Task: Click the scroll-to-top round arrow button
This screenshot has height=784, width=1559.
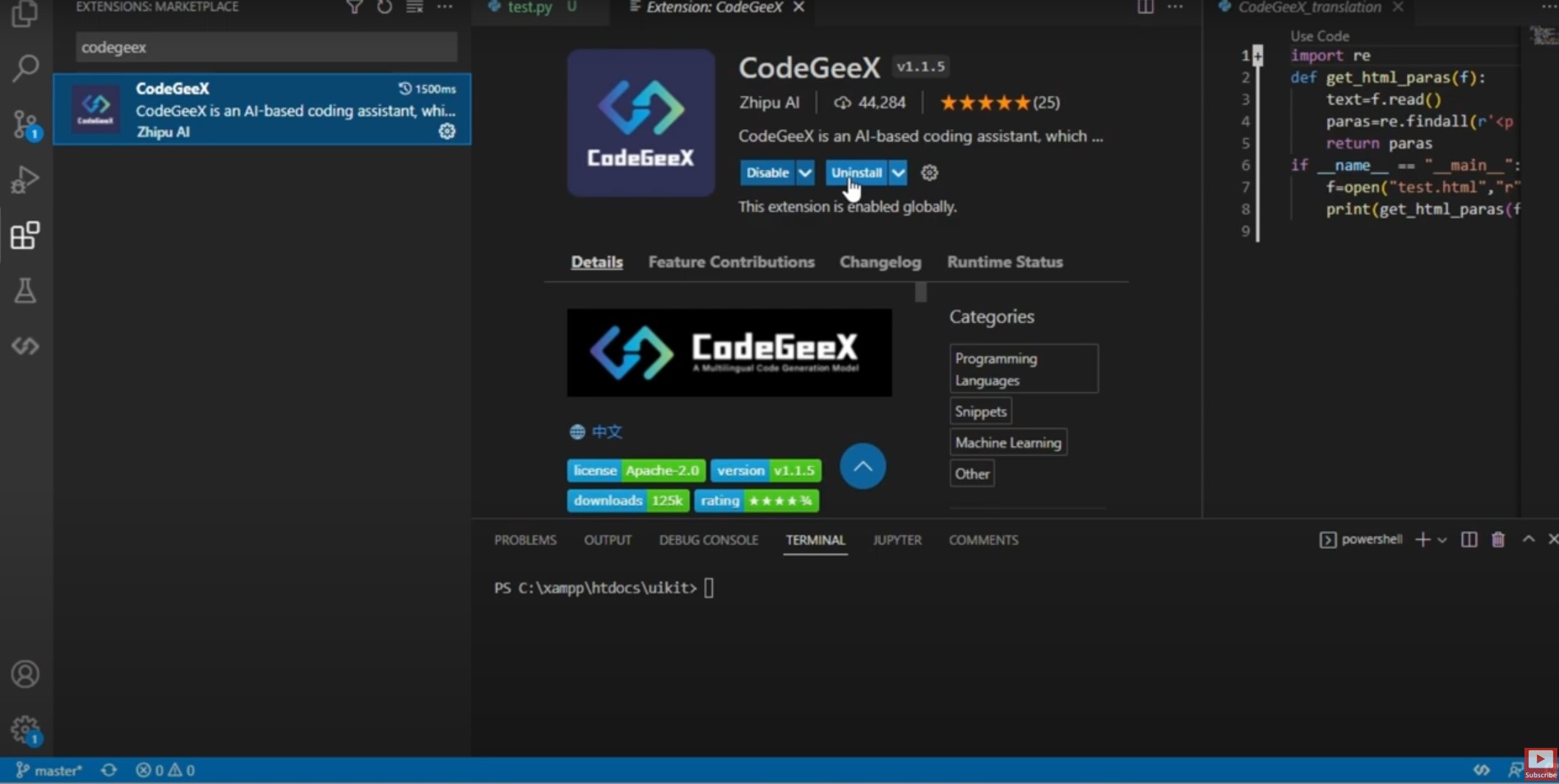Action: tap(863, 466)
